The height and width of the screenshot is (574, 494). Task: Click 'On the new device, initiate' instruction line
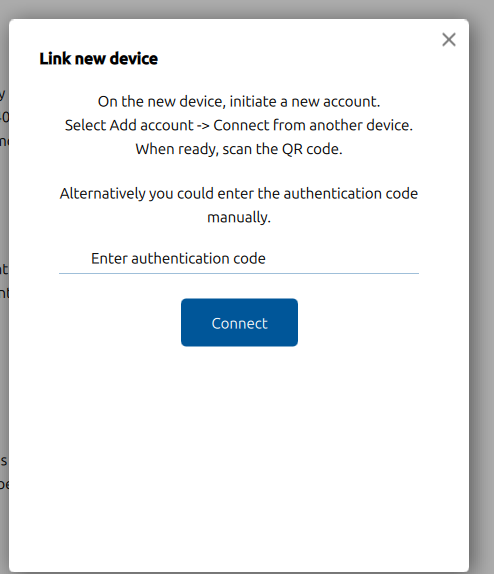pyautogui.click(x=239, y=101)
